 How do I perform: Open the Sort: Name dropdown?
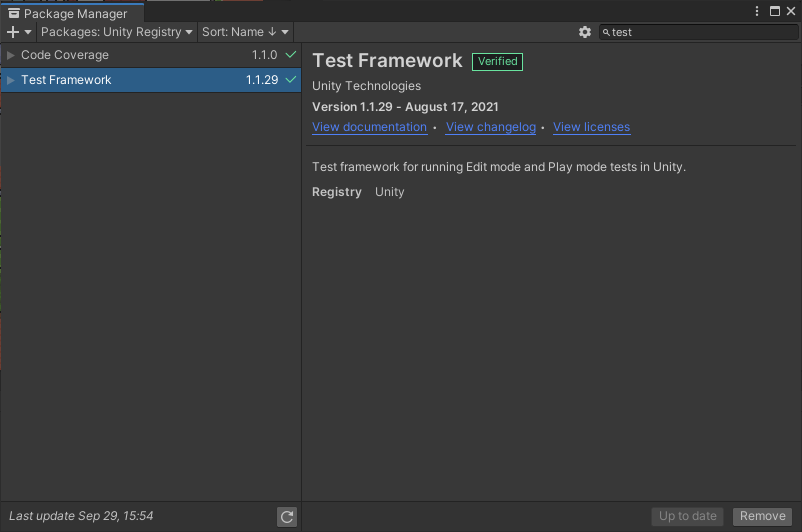[x=245, y=32]
